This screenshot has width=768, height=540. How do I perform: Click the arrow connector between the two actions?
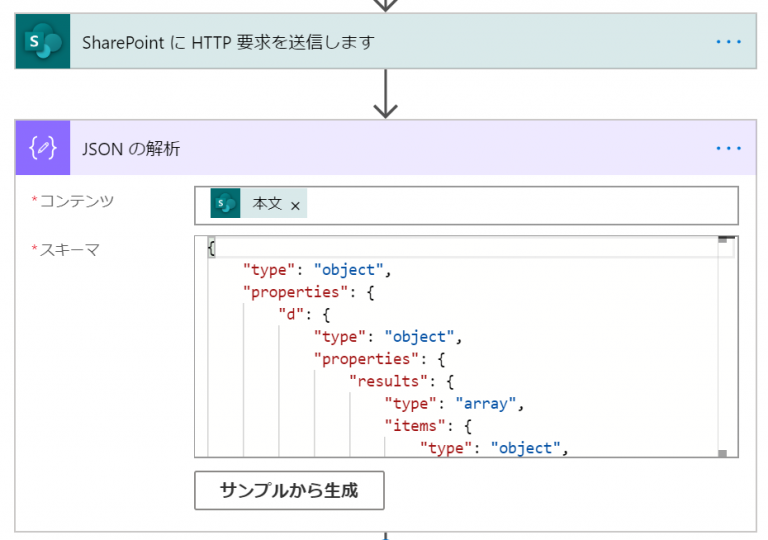click(x=385, y=94)
